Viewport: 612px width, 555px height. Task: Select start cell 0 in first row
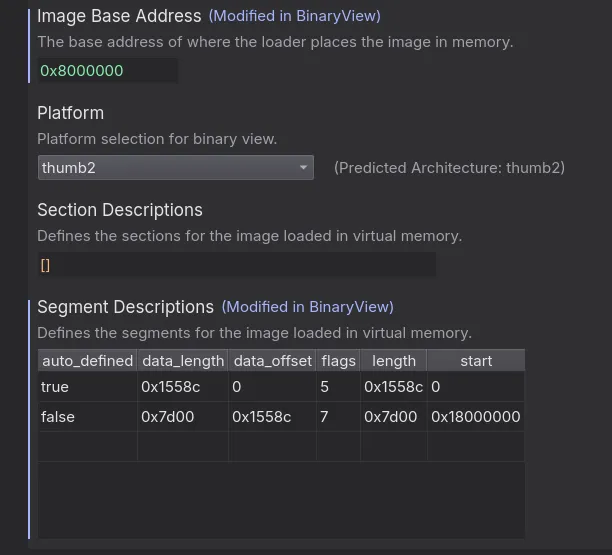click(x=476, y=387)
